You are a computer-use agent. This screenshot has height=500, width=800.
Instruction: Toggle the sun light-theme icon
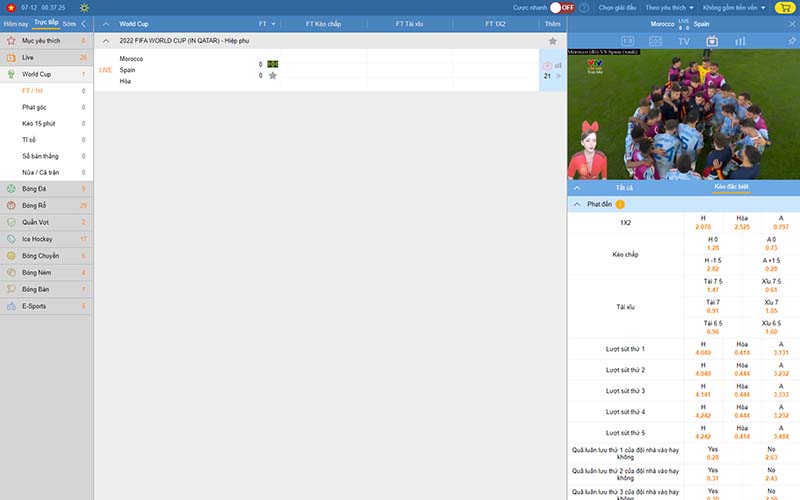[x=84, y=8]
